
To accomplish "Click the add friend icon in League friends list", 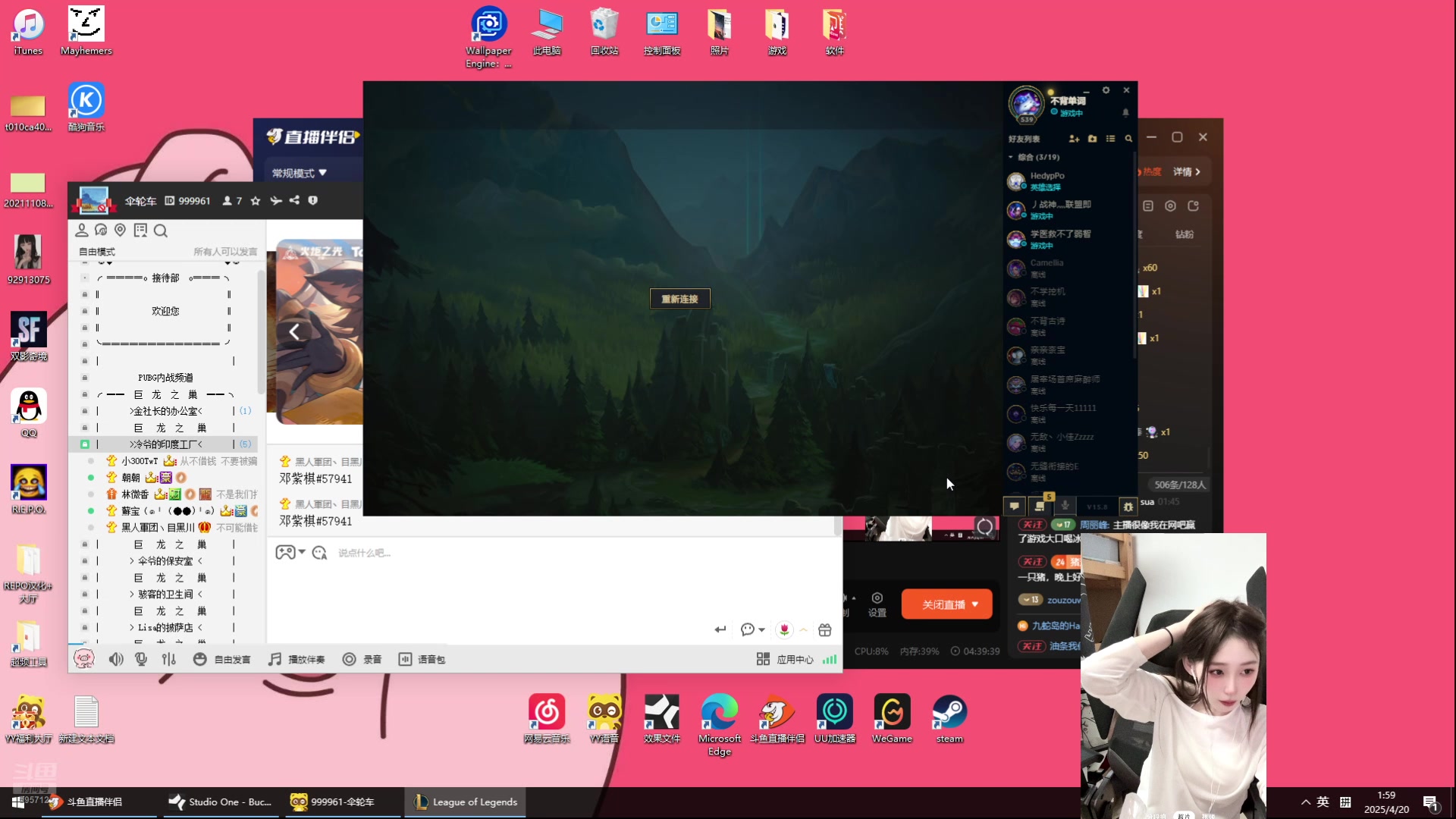I will [1074, 139].
